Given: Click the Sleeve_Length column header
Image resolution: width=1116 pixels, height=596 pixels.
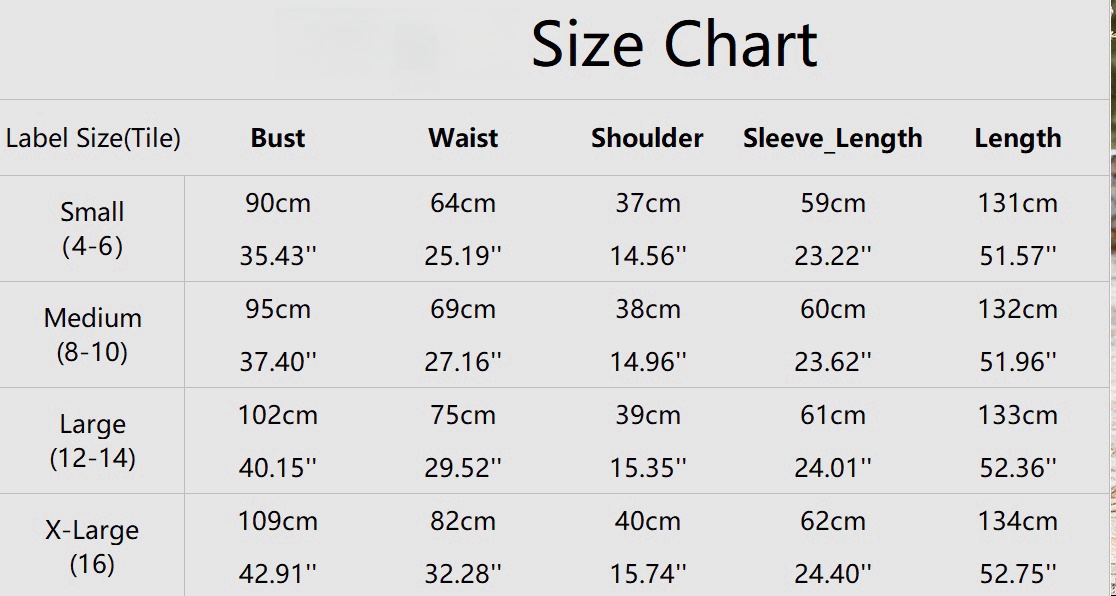Looking at the screenshot, I should pyautogui.click(x=832, y=138).
